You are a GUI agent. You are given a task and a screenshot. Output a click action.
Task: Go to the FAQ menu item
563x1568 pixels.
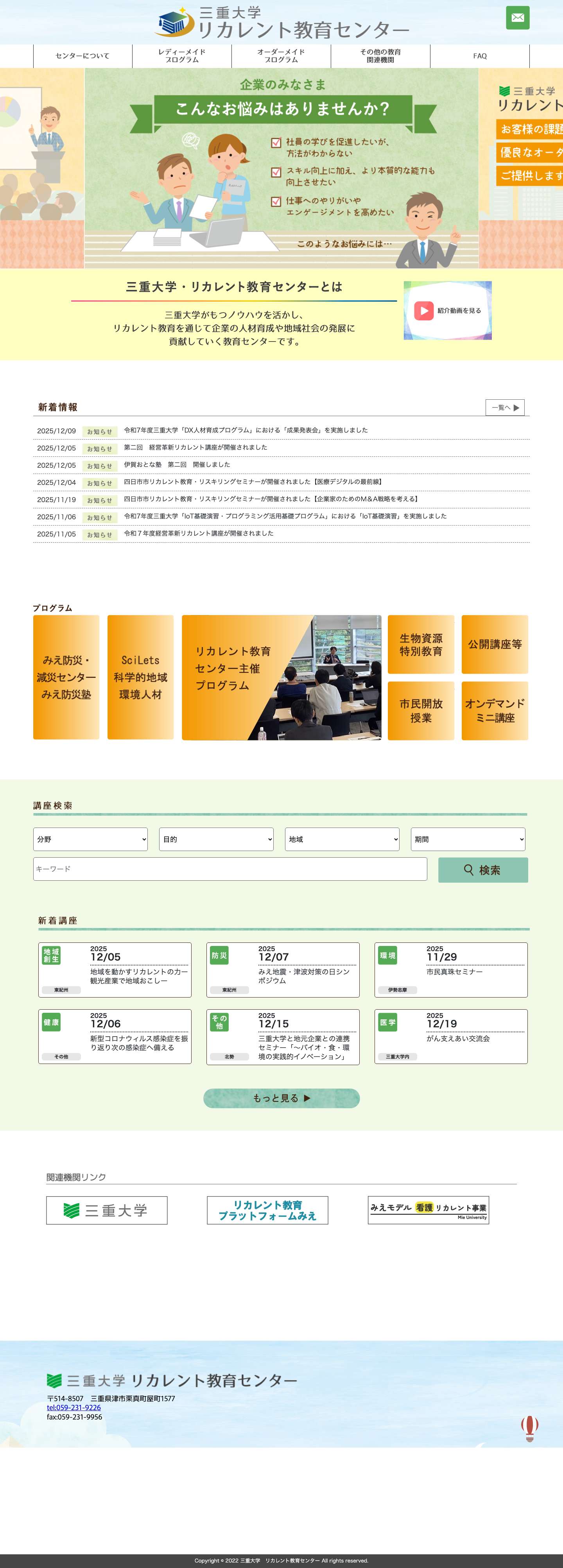480,56
